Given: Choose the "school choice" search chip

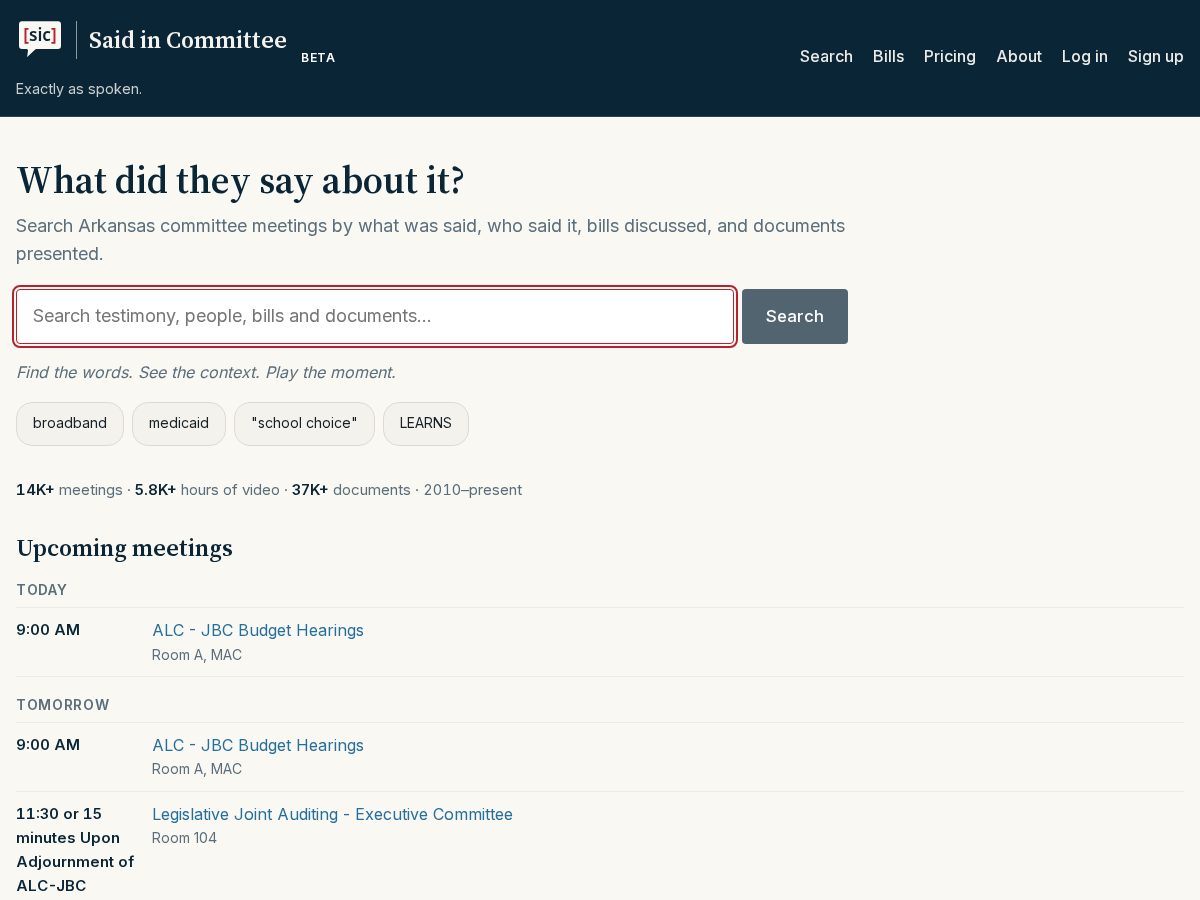Looking at the screenshot, I should [304, 423].
